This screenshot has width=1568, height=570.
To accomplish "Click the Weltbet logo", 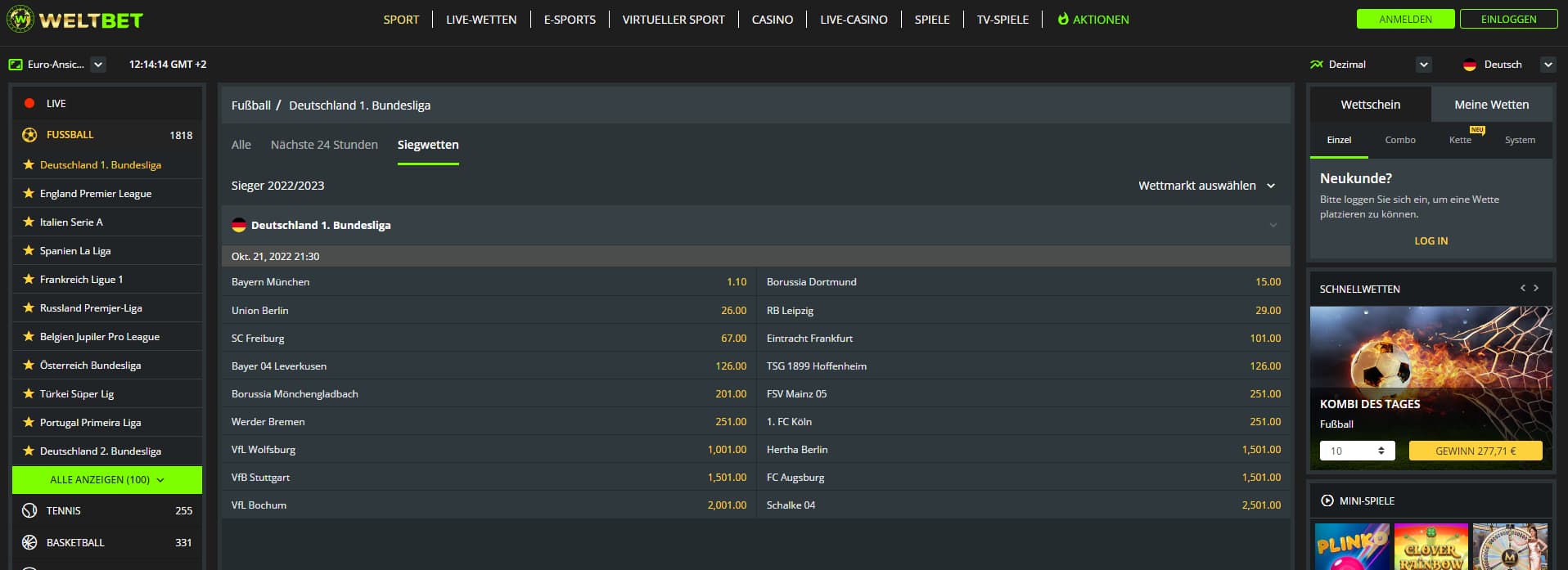I will (74, 20).
